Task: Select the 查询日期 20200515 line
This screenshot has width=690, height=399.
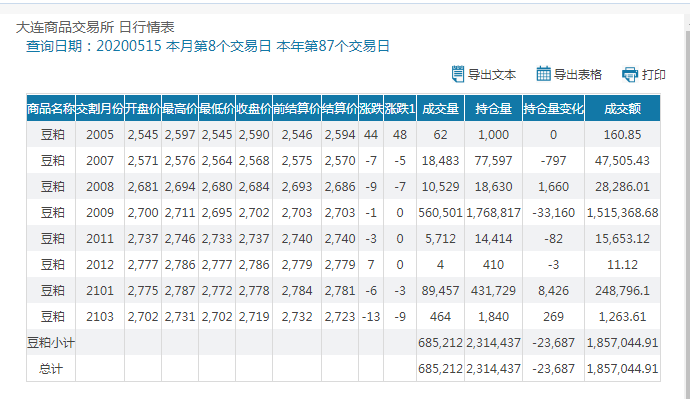Action: click(208, 46)
